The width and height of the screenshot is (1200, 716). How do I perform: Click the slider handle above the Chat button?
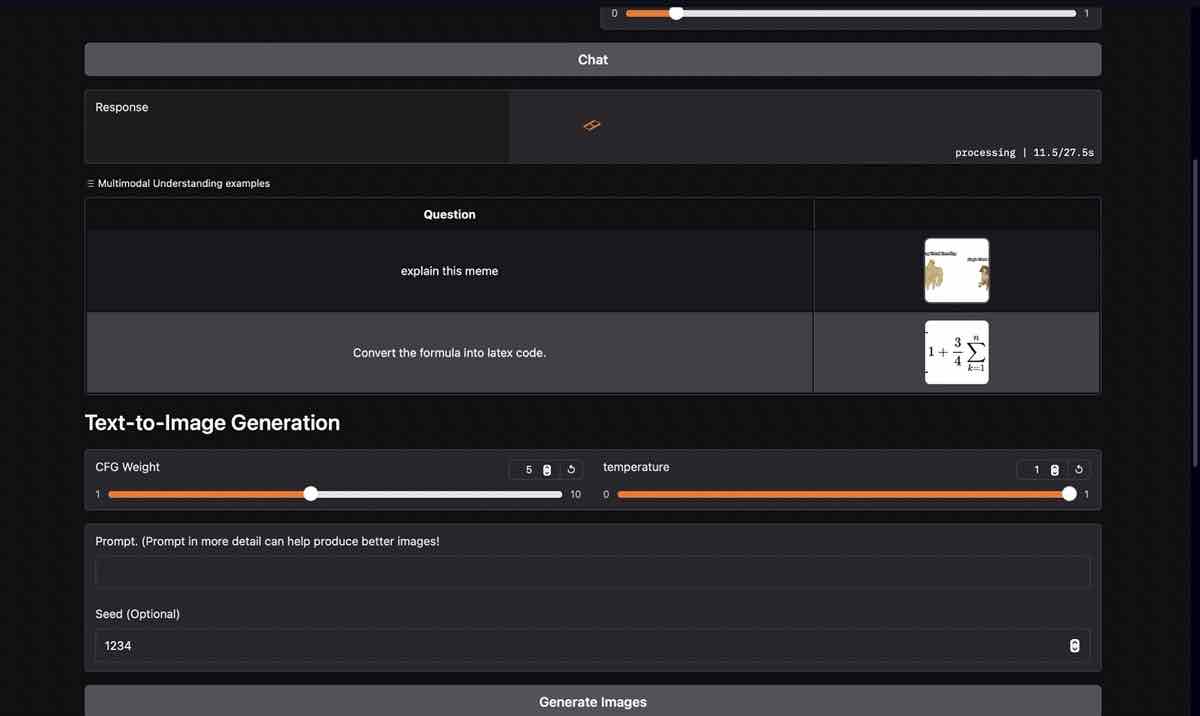click(676, 13)
